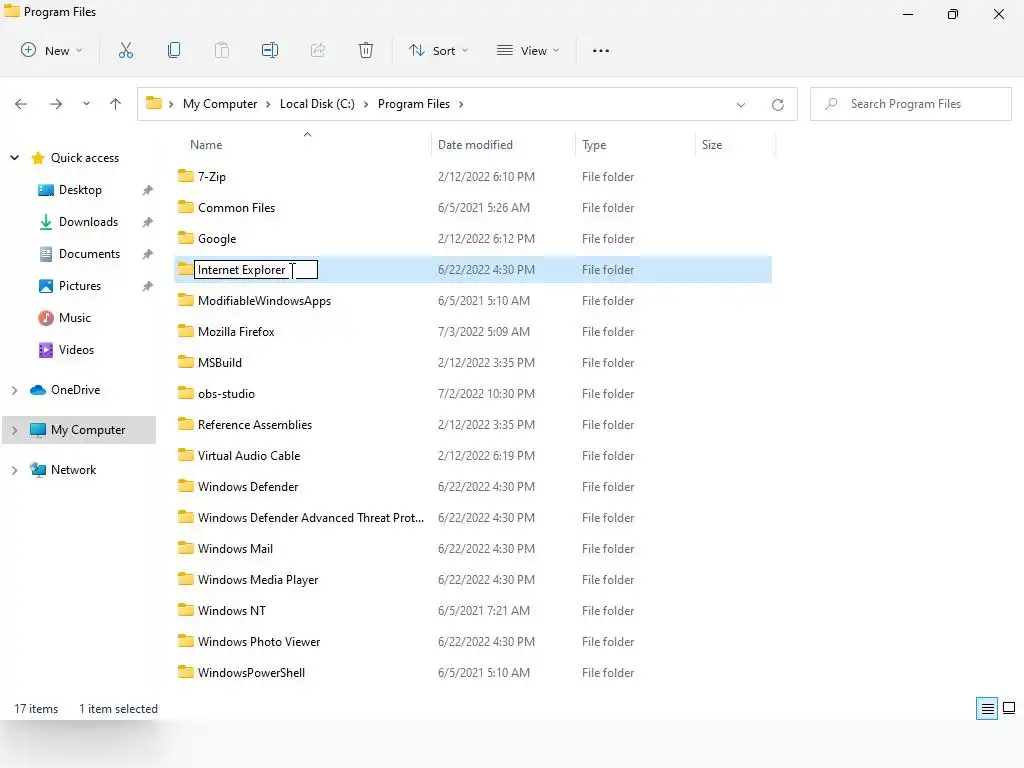The width and height of the screenshot is (1024, 768).
Task: Go up one folder level arrow
Action: click(x=116, y=104)
